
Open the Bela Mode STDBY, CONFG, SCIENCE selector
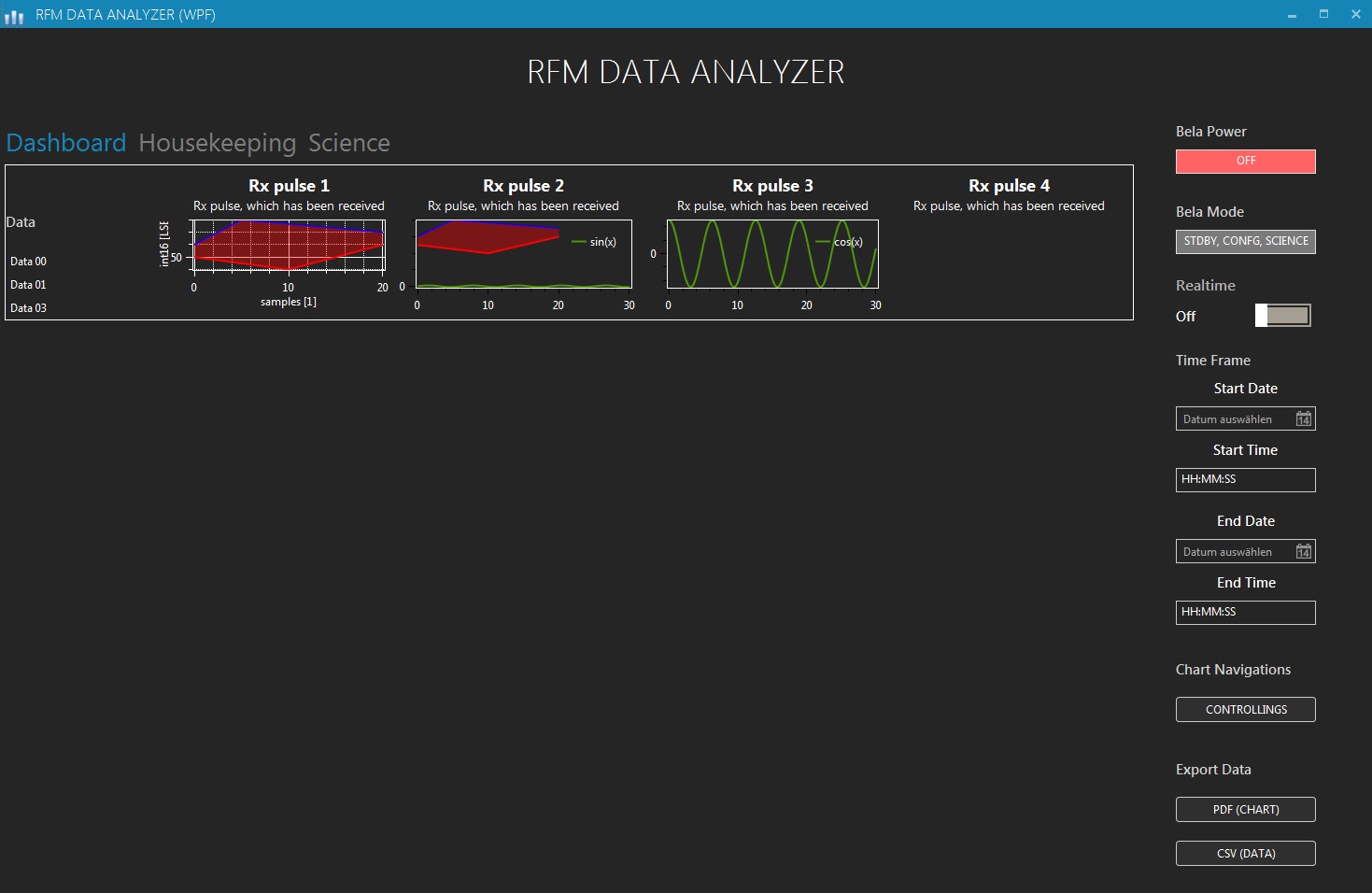pos(1245,241)
